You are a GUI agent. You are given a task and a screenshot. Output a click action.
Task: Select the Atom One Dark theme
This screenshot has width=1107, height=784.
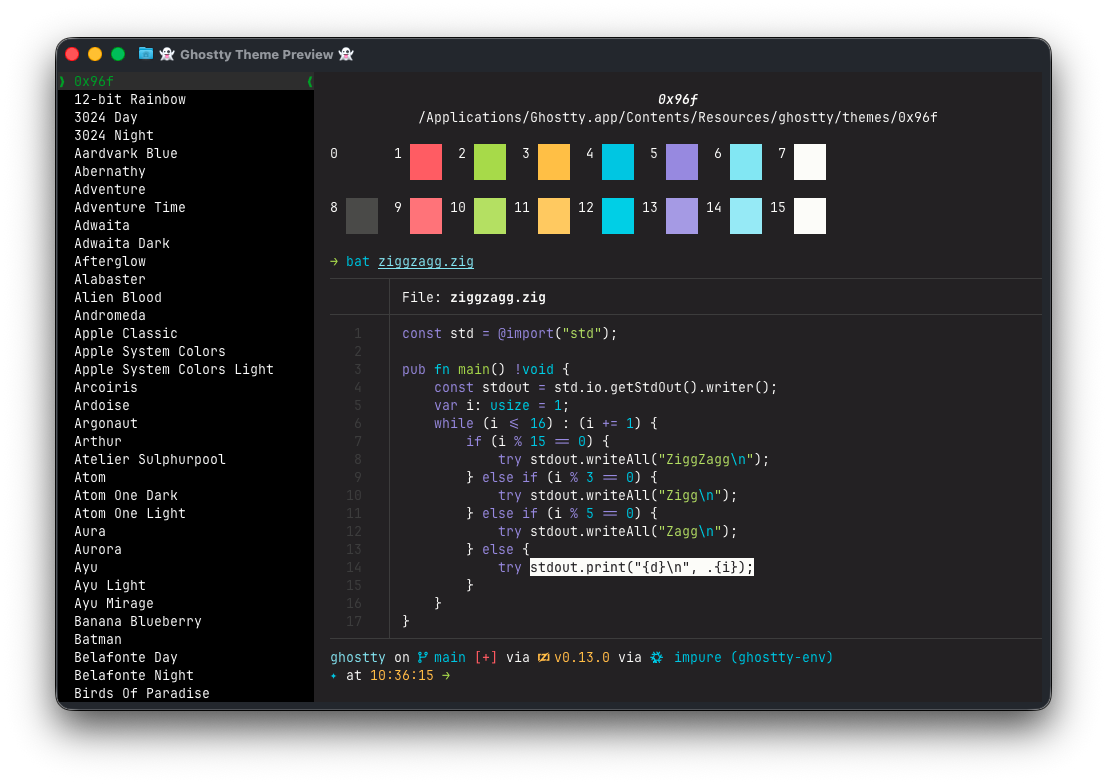[x=126, y=496]
